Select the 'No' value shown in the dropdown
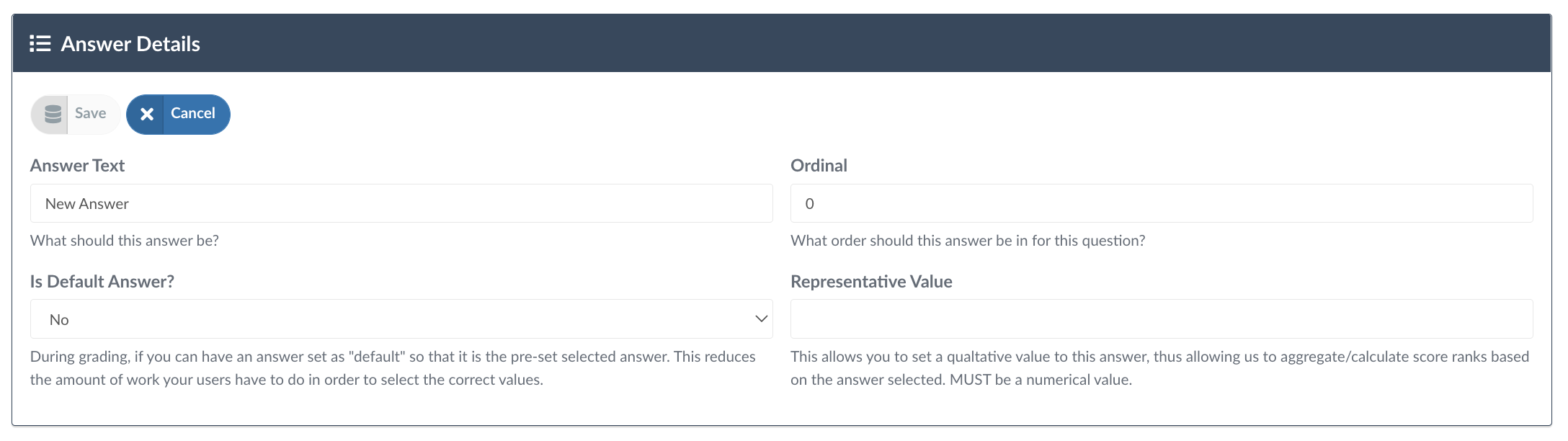 point(60,319)
